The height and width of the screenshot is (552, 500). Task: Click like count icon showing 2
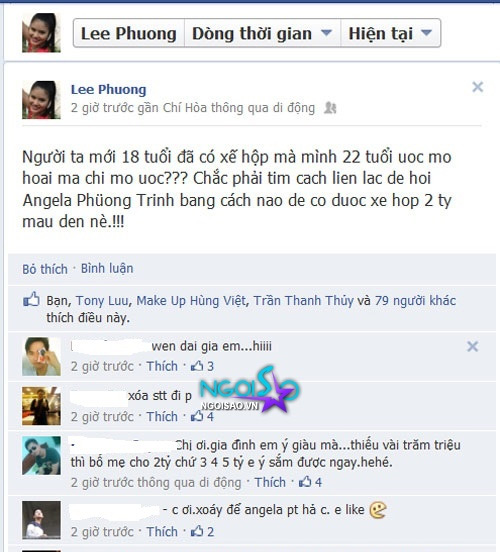click(x=197, y=531)
